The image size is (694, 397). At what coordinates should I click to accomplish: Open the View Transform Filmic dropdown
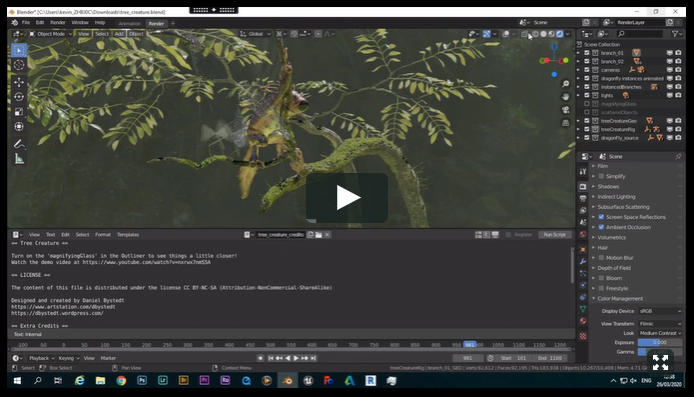coord(660,324)
